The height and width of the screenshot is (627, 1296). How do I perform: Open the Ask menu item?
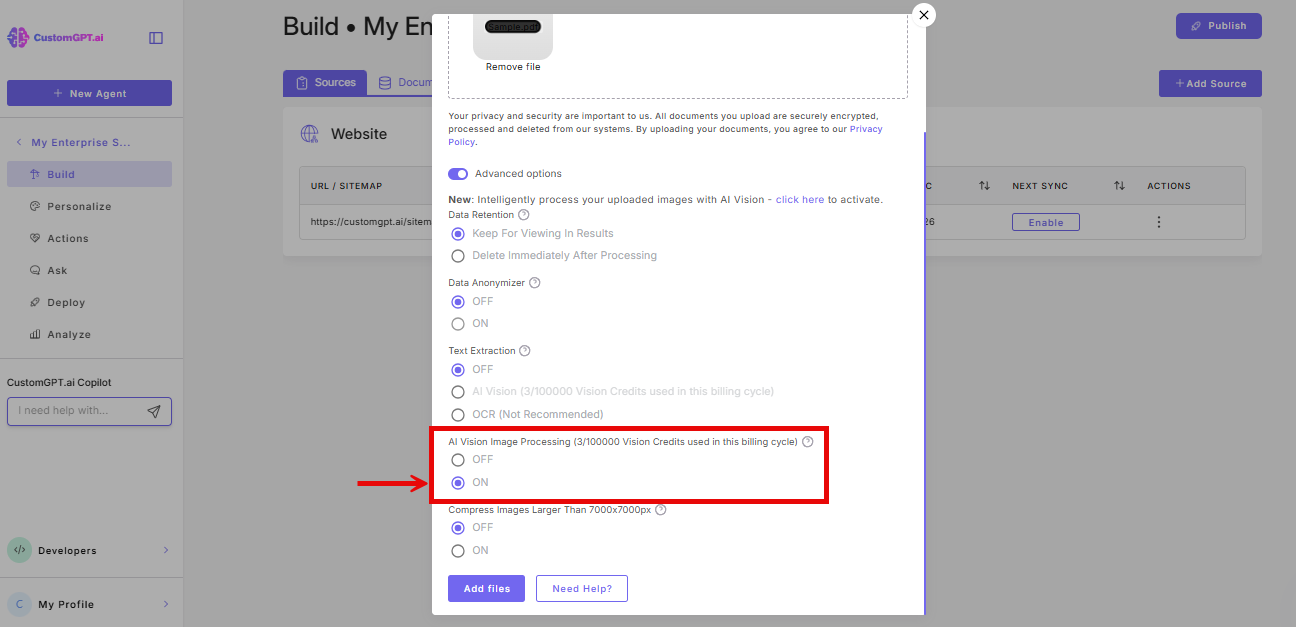[89, 270]
